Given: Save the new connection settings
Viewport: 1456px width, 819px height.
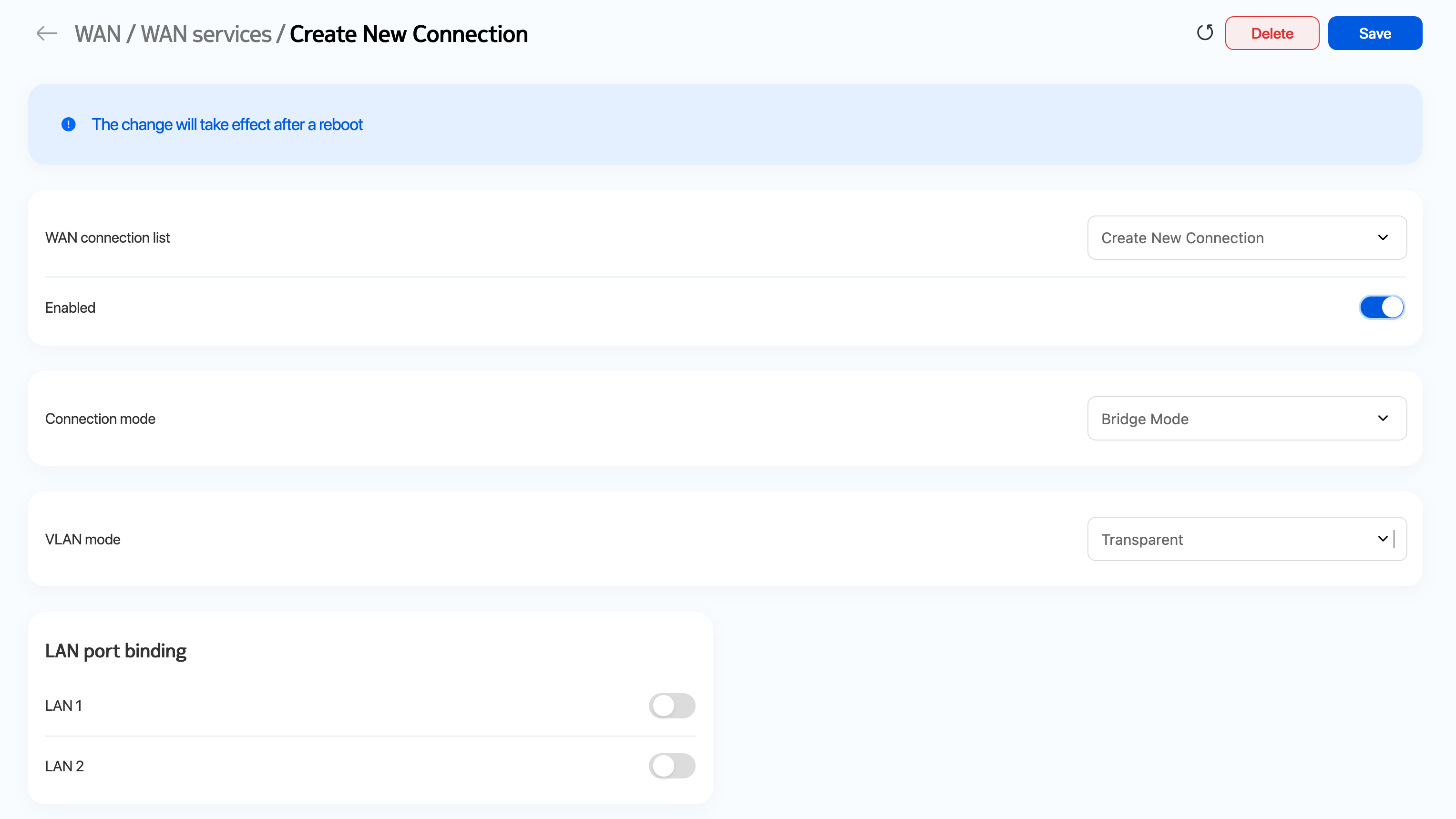Looking at the screenshot, I should coord(1374,33).
